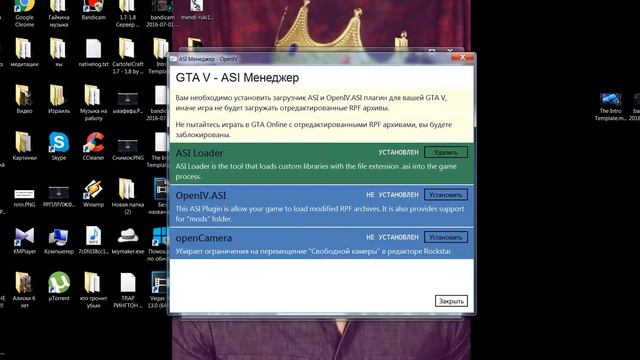Select the TRAP РИНГТОН file

point(128,290)
